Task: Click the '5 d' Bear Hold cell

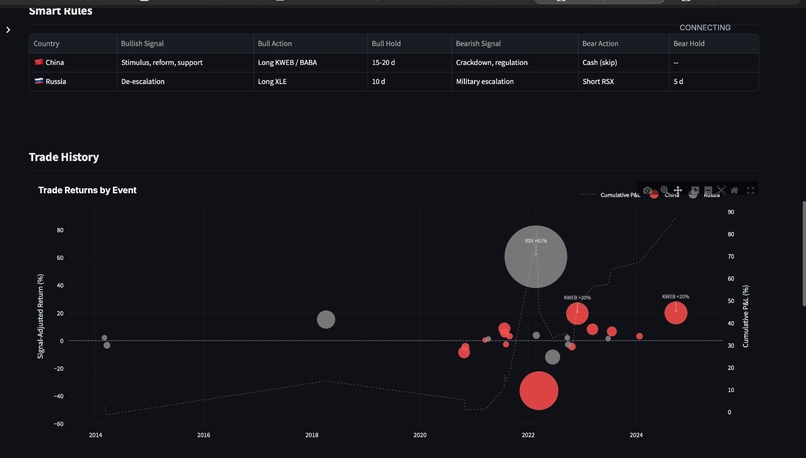Action: (x=714, y=82)
